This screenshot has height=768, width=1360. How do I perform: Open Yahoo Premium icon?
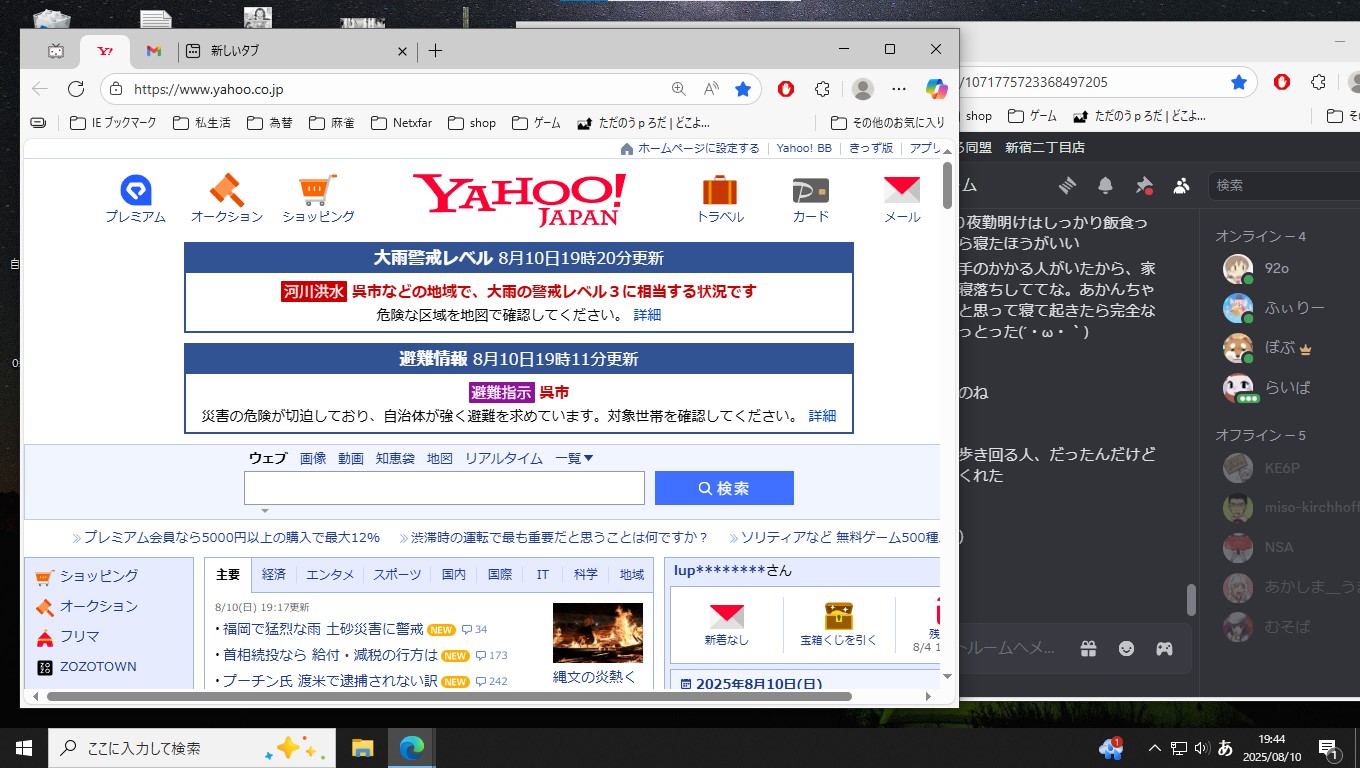[135, 189]
